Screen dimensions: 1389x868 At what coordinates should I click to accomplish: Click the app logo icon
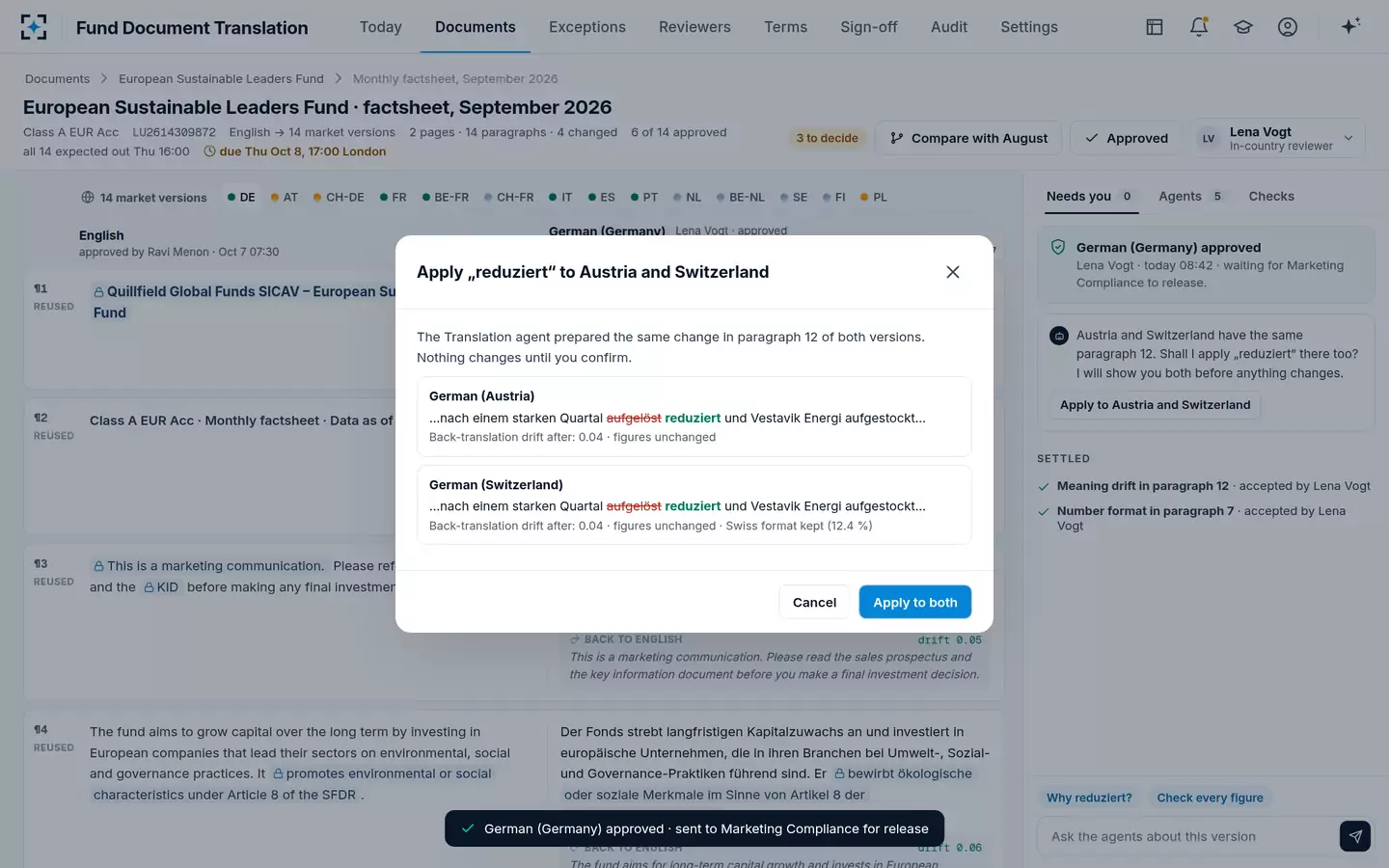[x=34, y=27]
